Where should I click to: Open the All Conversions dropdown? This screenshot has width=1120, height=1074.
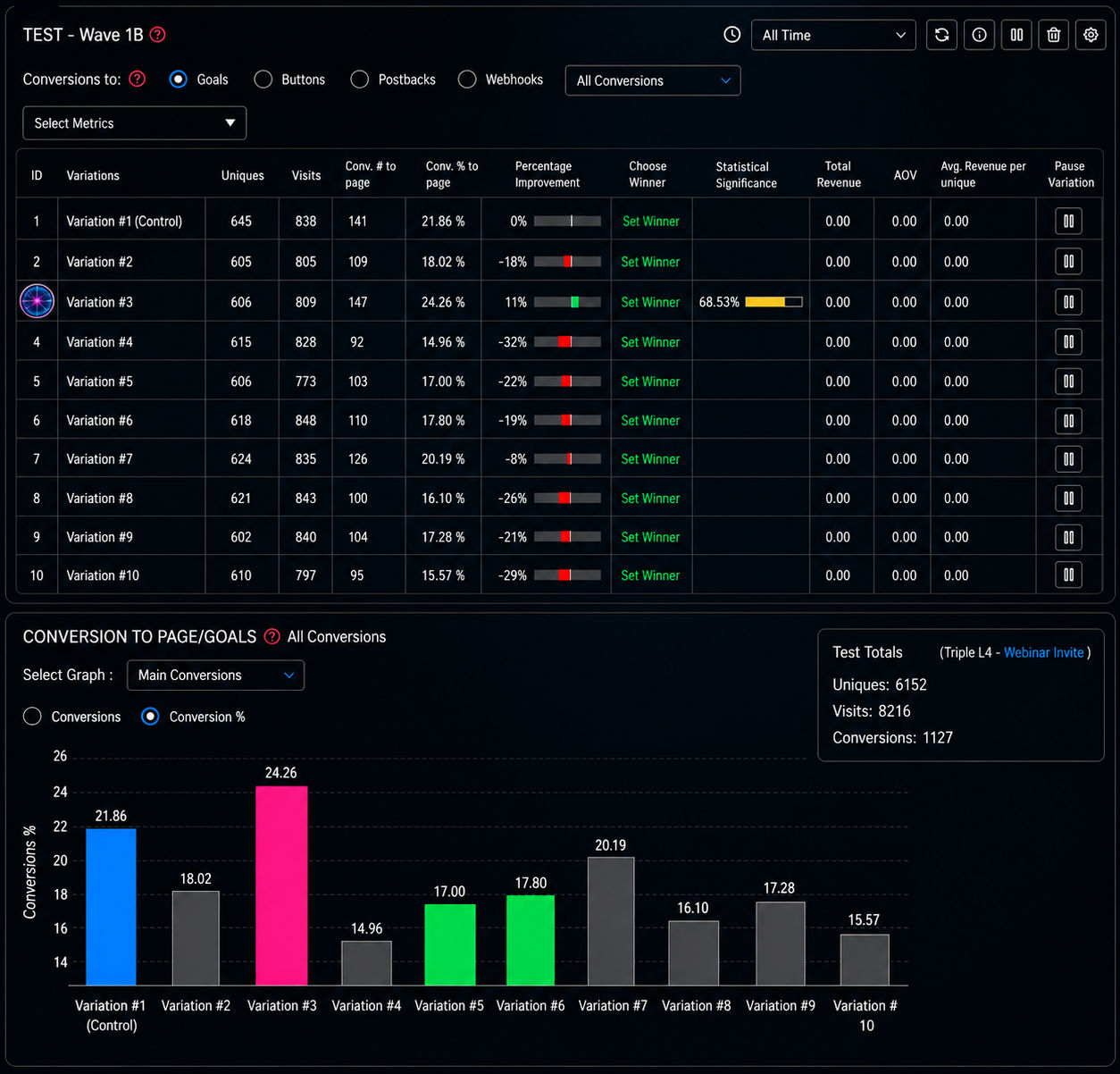pyautogui.click(x=653, y=80)
